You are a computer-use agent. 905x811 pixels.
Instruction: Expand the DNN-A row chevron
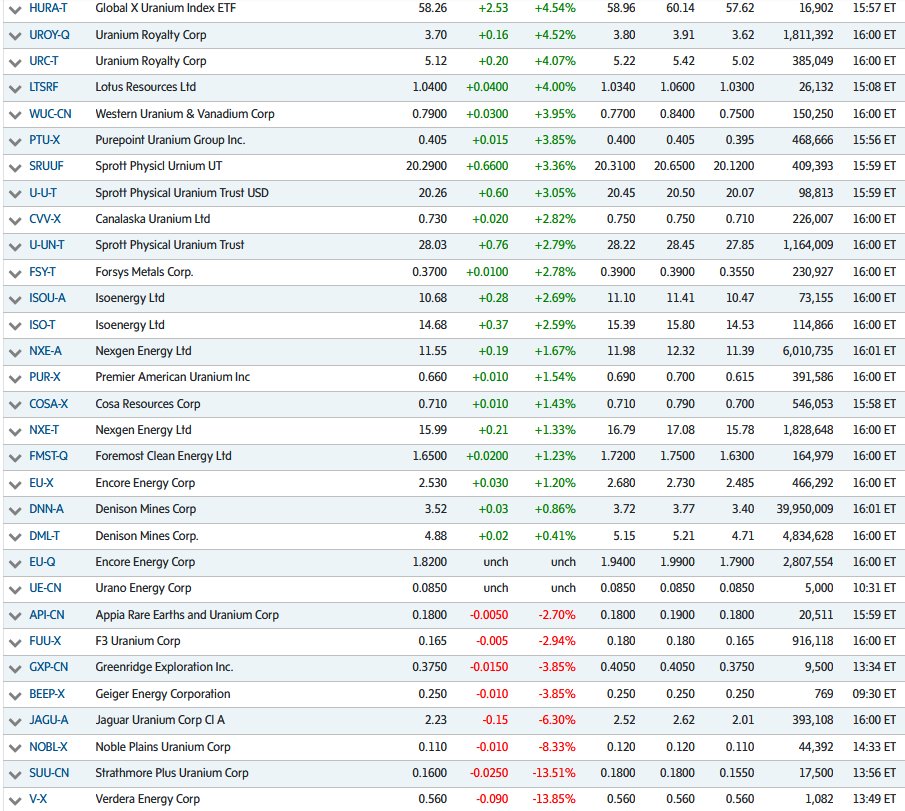click(x=15, y=510)
